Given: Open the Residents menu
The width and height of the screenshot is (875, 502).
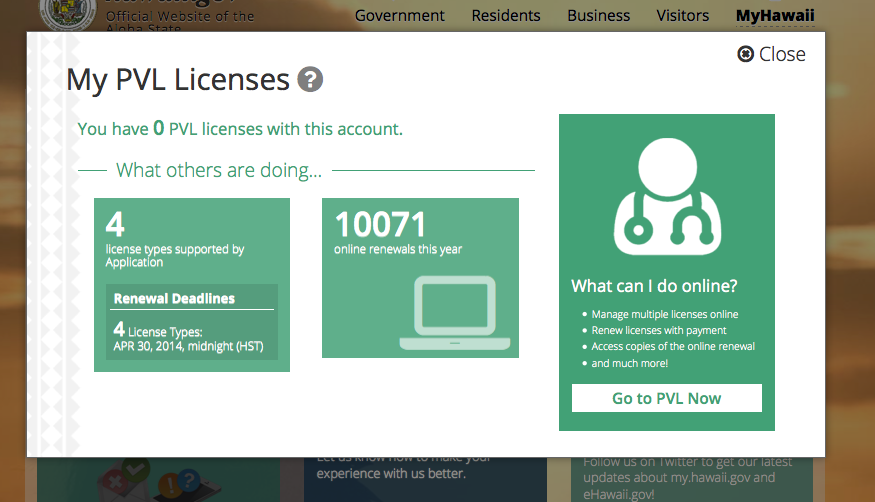Looking at the screenshot, I should pyautogui.click(x=506, y=15).
